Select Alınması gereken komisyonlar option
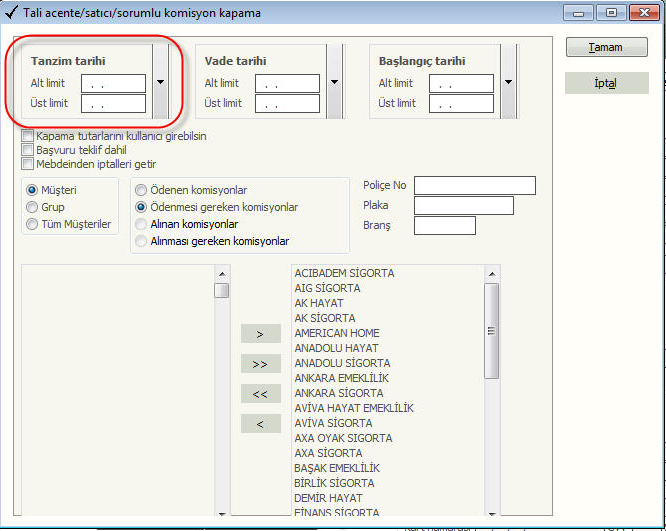 [x=141, y=241]
